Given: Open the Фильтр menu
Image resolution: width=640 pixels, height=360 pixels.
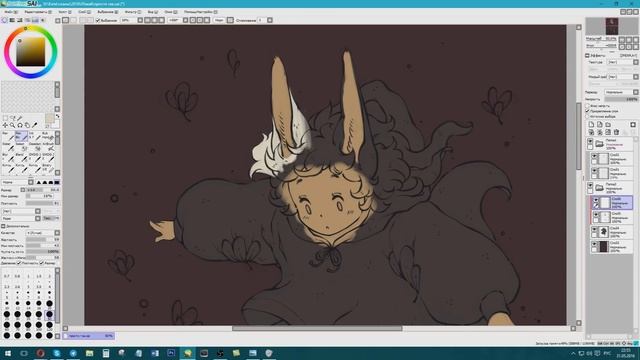Looking at the screenshot, I should point(133,12).
